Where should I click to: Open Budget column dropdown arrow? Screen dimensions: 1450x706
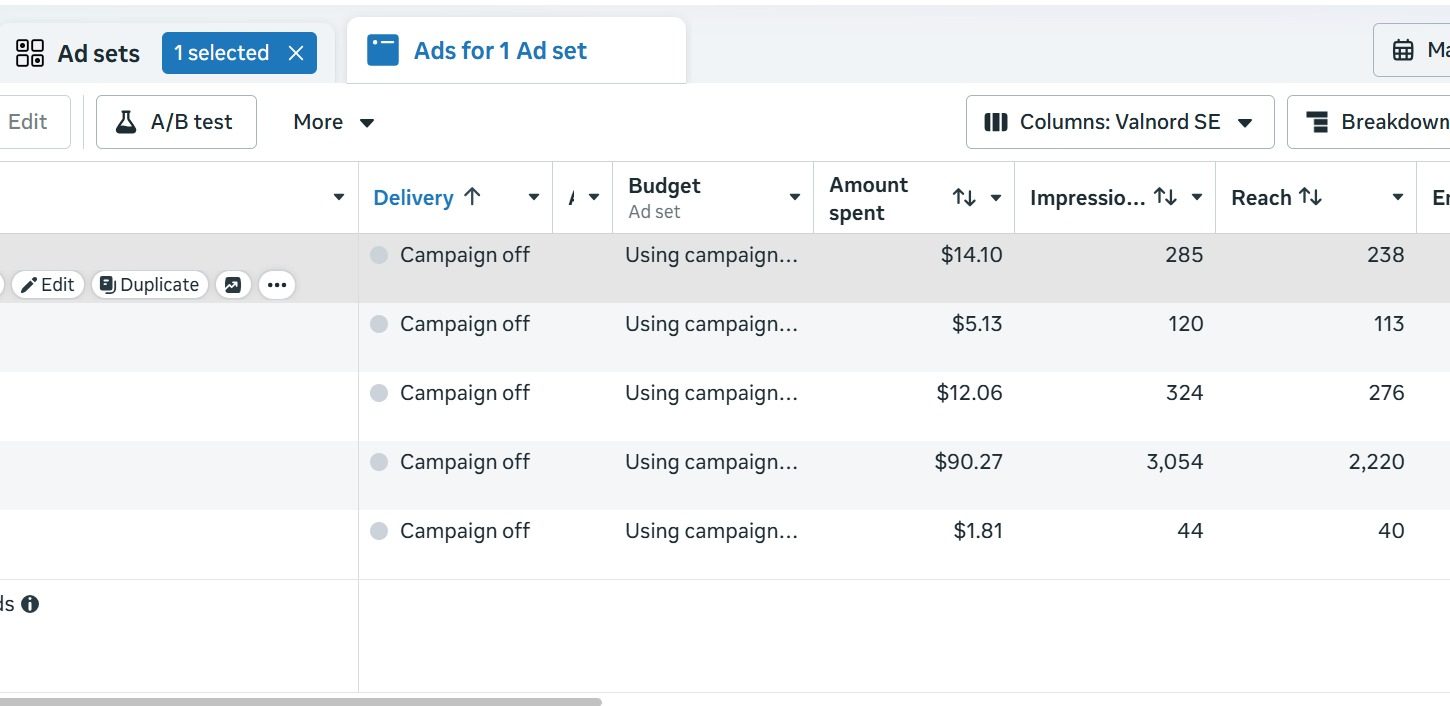pos(795,197)
